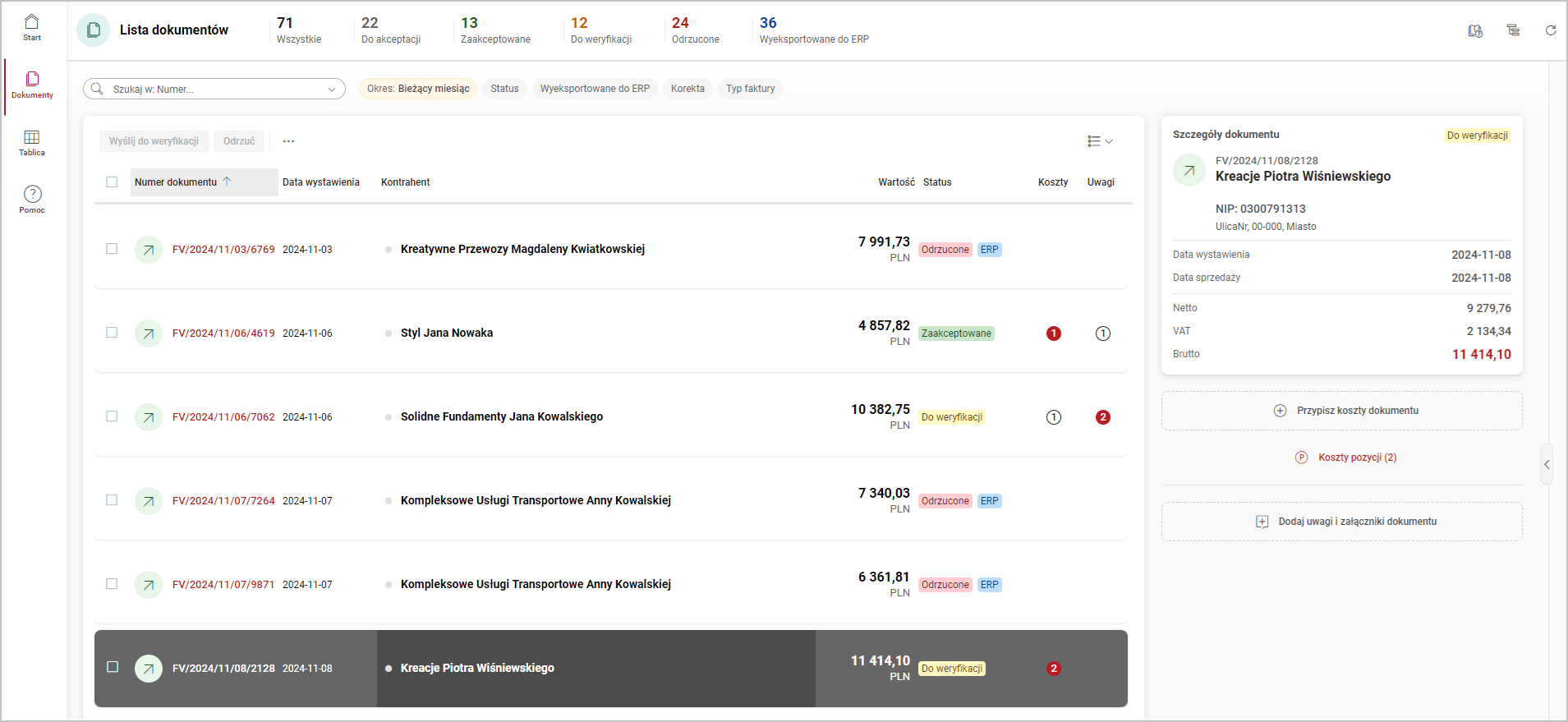This screenshot has height=722, width=1568.
Task: Click NIP: 0300791313 text
Action: pyautogui.click(x=1261, y=209)
